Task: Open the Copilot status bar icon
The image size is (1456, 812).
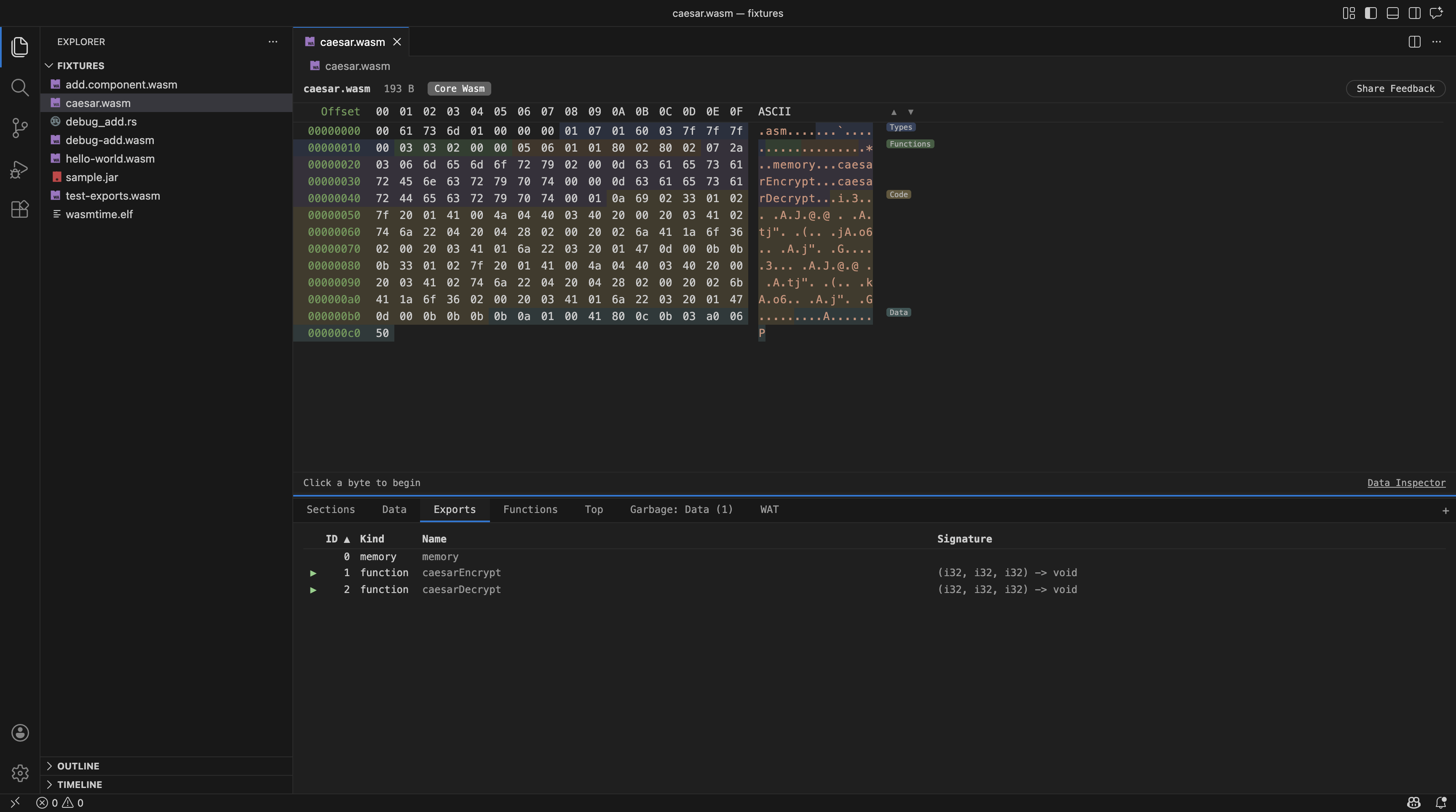Action: tap(1413, 803)
